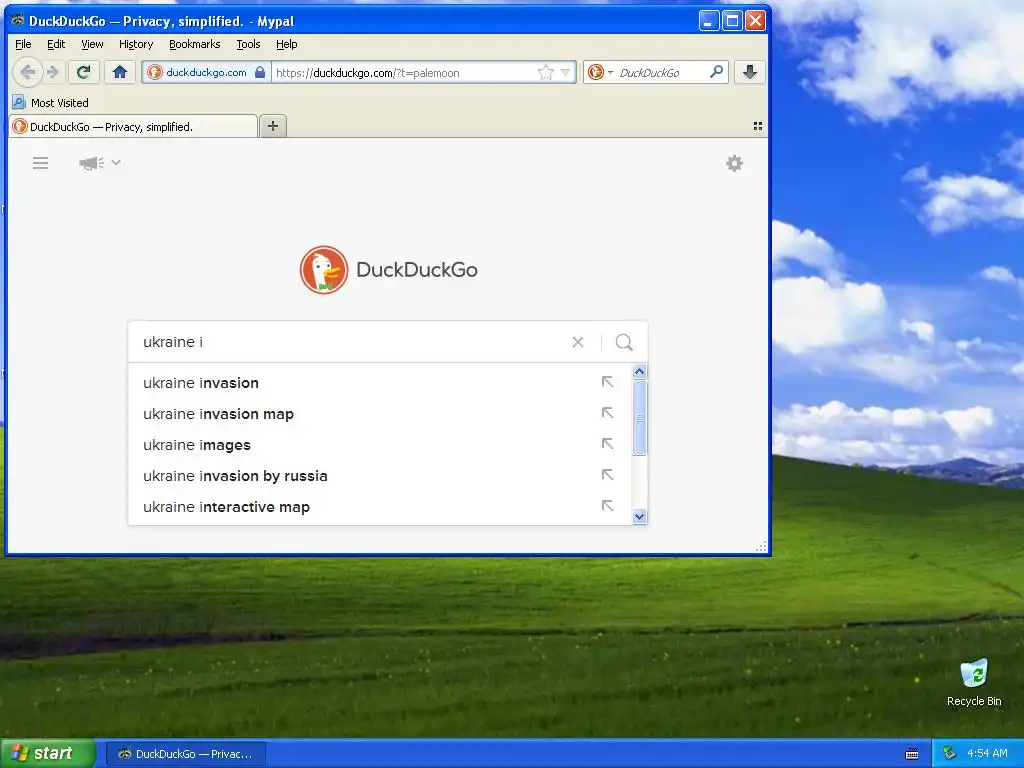Open the Bookmarks menu
Screen dimensions: 1024x768
tap(195, 44)
